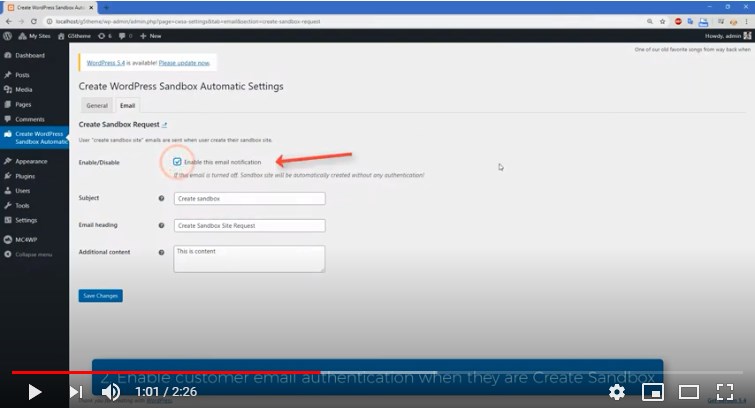Open comments bubble in admin bar

(x=126, y=36)
